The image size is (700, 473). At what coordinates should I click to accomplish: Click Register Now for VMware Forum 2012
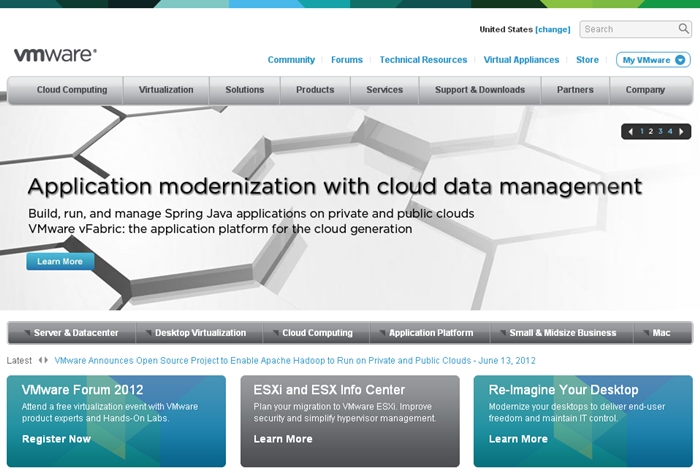[56, 439]
